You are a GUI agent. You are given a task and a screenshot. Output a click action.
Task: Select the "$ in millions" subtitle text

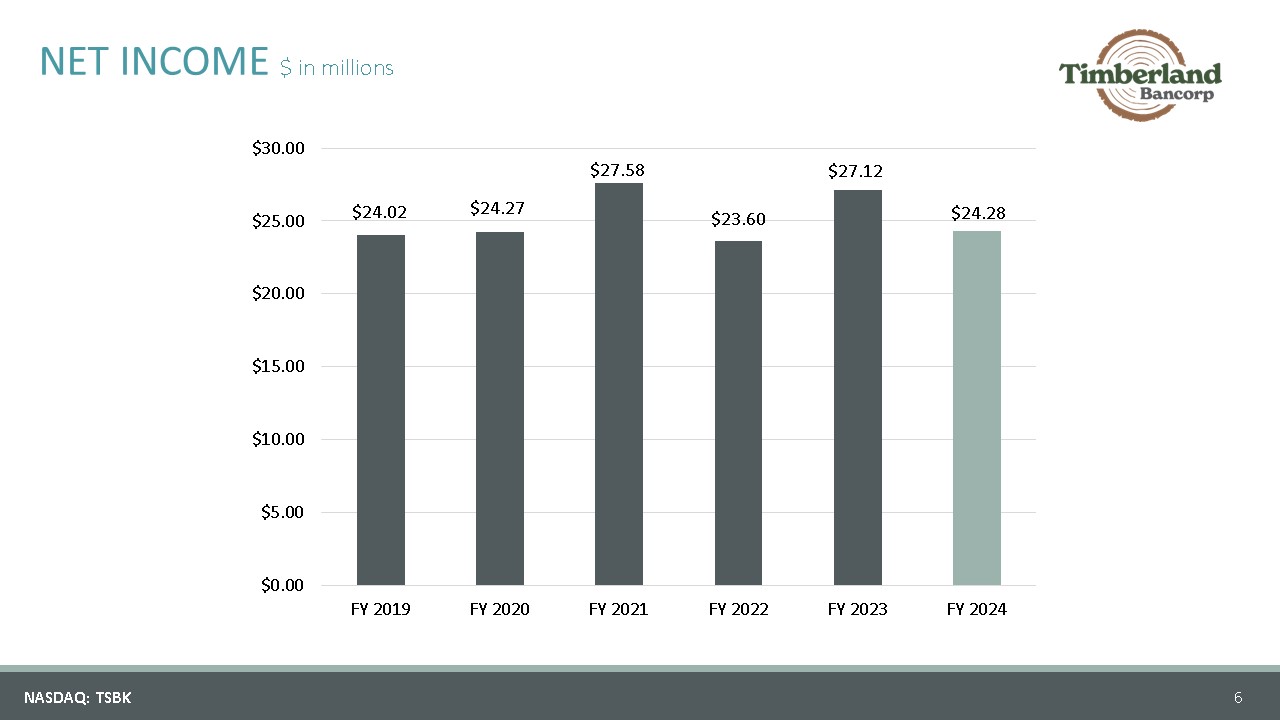coord(337,68)
